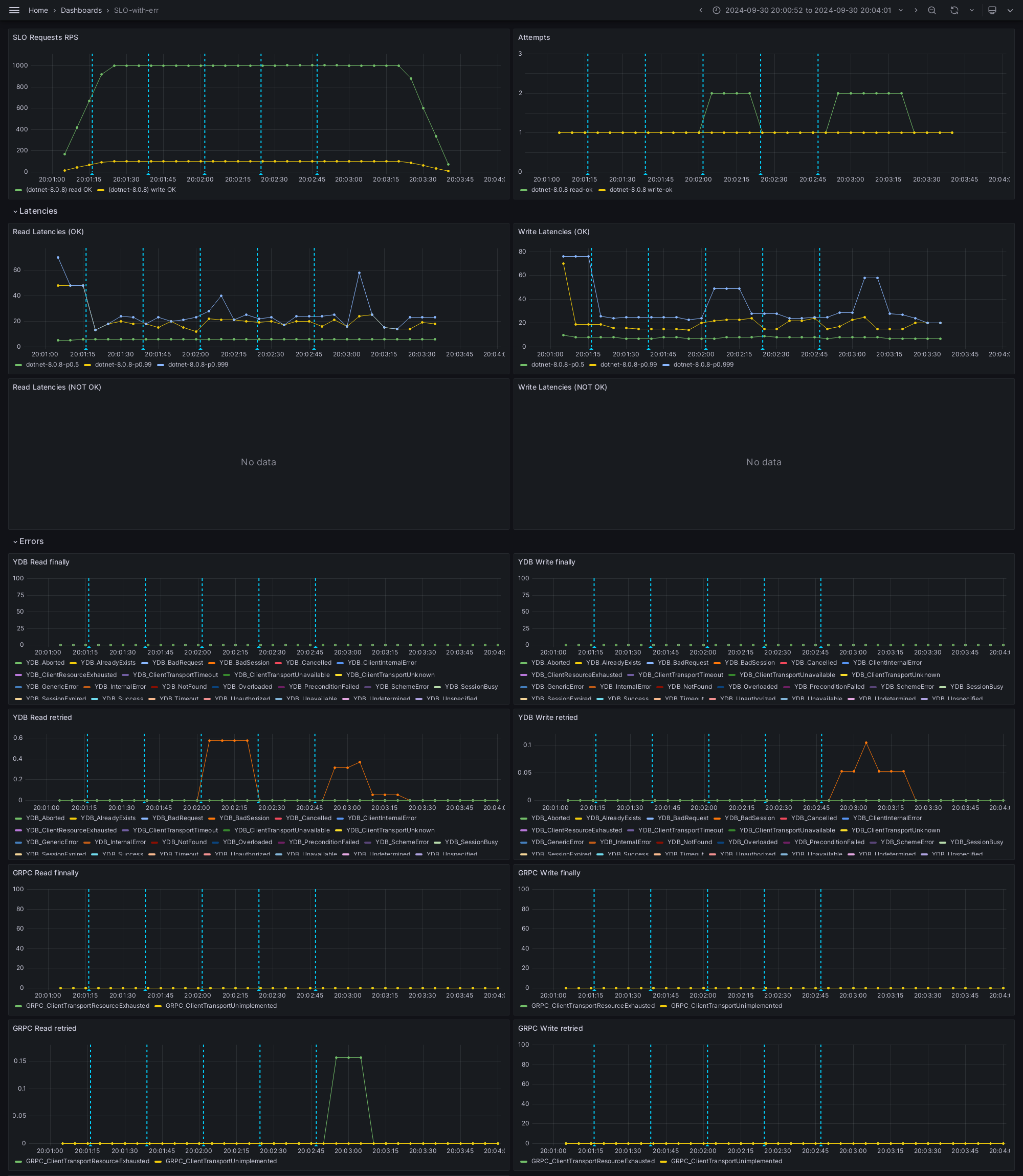
Task: Shift the time range forward with right arrow
Action: tap(916, 10)
